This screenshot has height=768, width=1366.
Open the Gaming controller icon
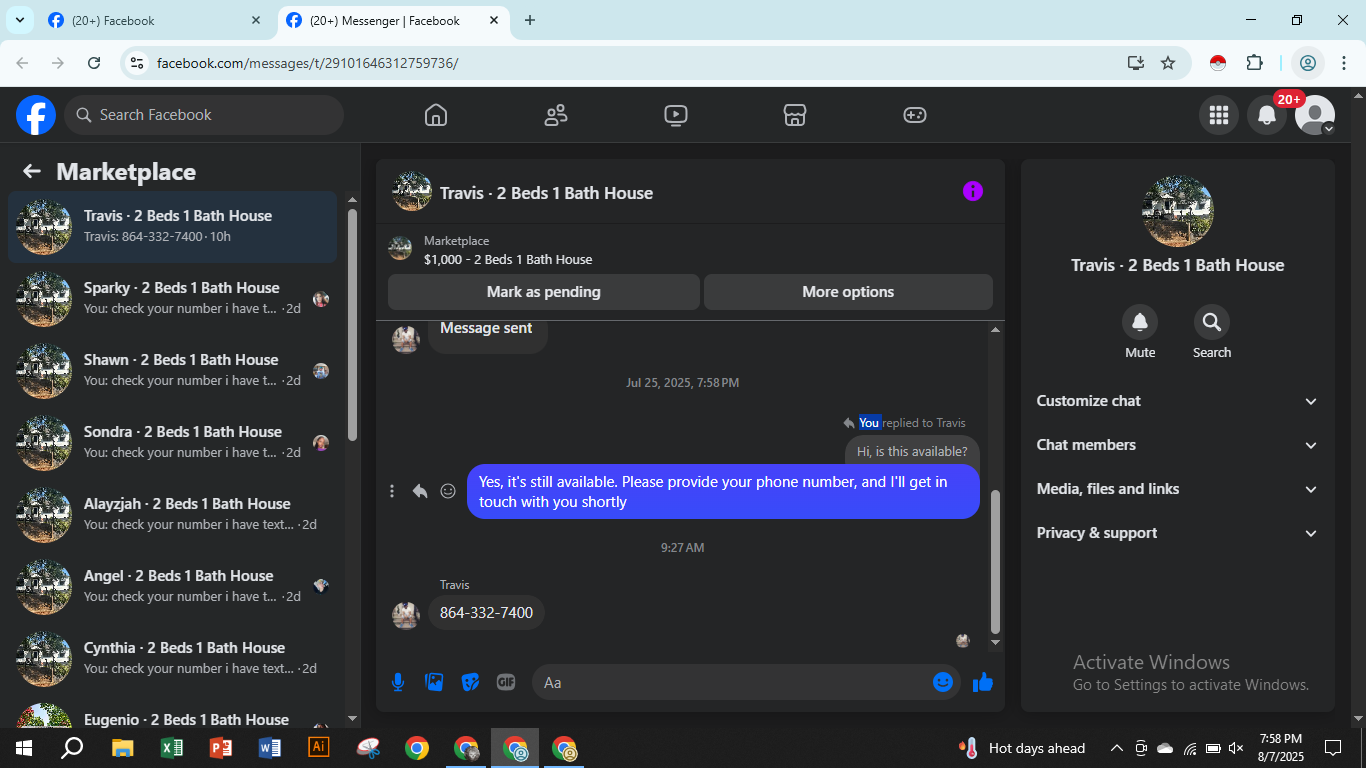(x=915, y=115)
